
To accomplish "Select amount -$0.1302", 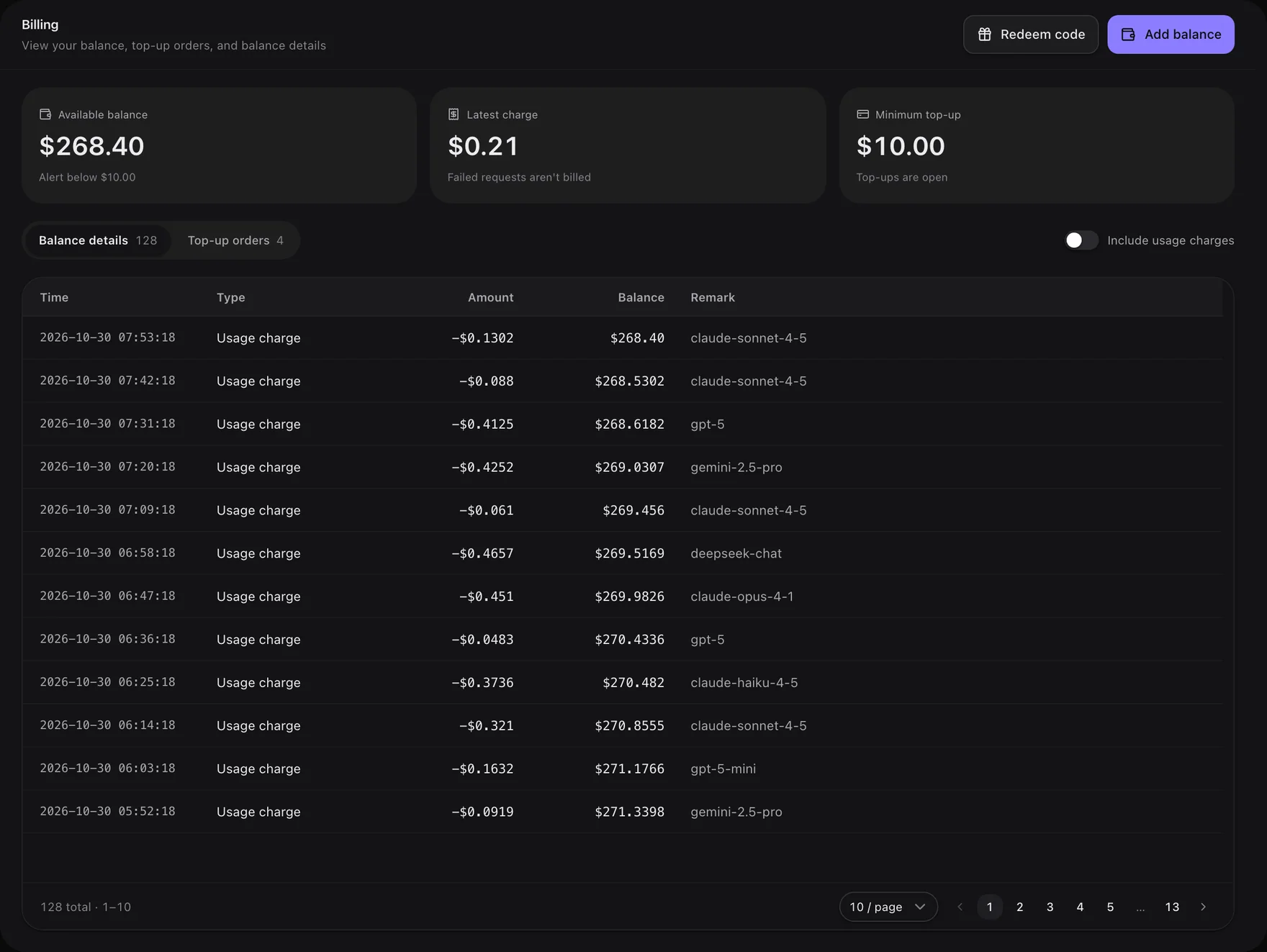I will (x=482, y=338).
